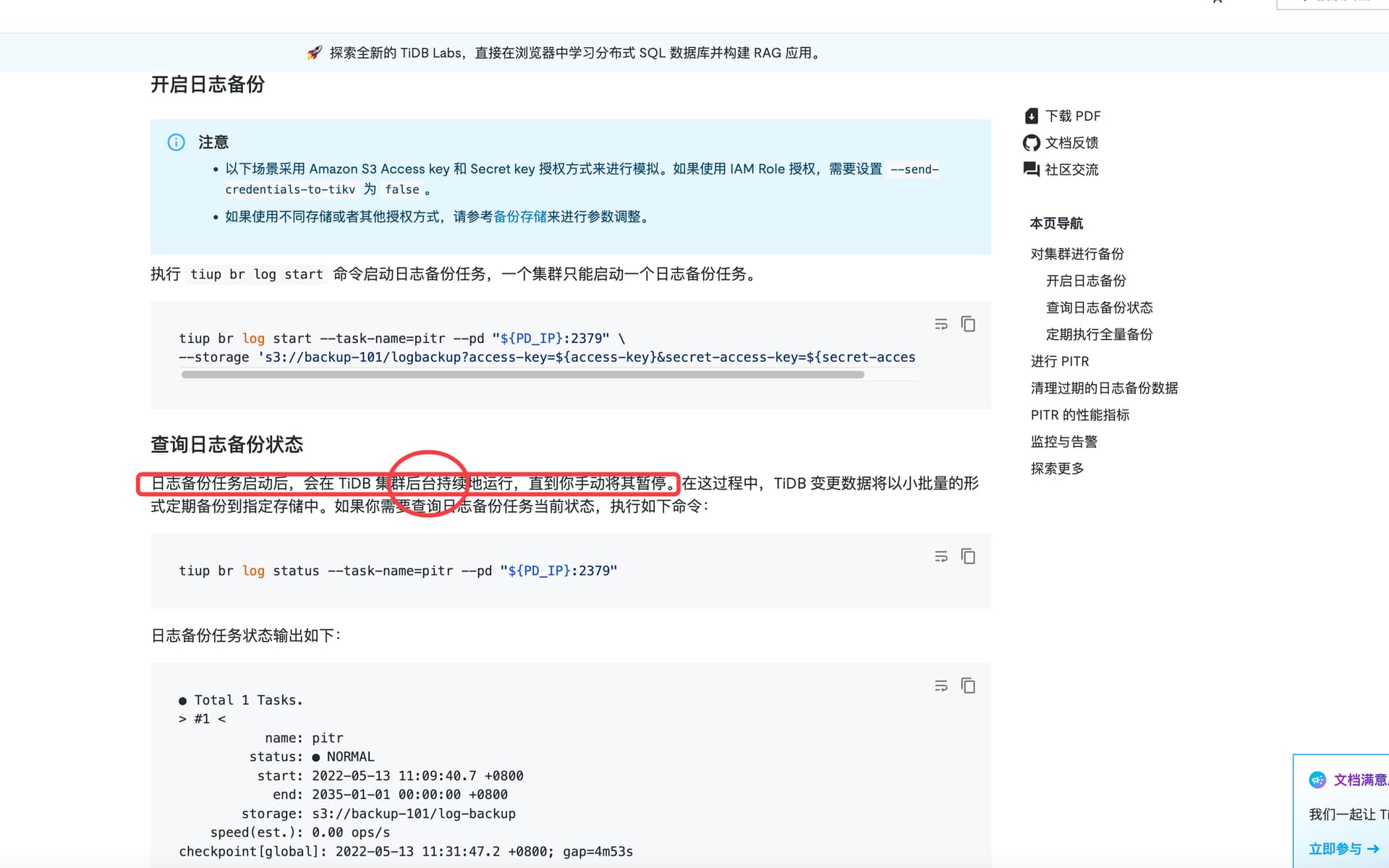Image resolution: width=1389 pixels, height=868 pixels.
Task: Go to 查询日志备份状态 nav item
Action: click(x=1099, y=307)
